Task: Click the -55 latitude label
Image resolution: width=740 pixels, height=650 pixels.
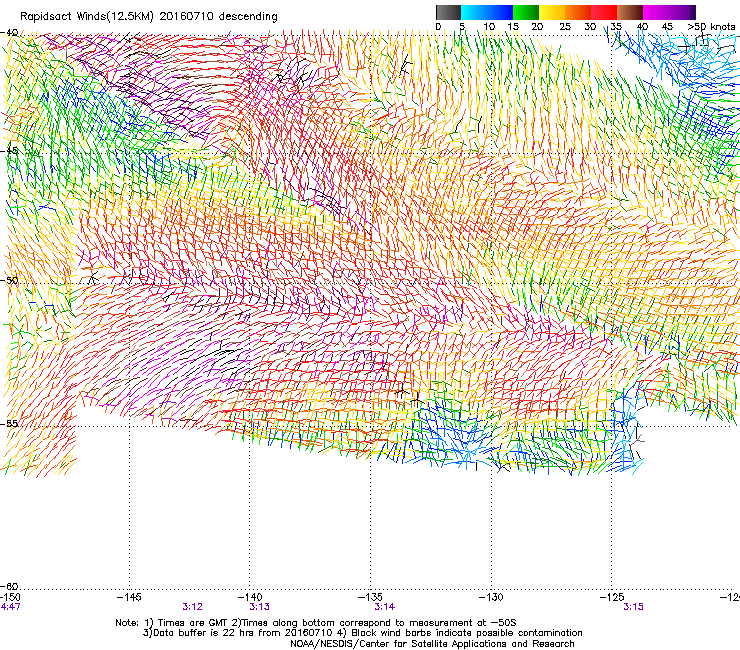Action: (9, 423)
